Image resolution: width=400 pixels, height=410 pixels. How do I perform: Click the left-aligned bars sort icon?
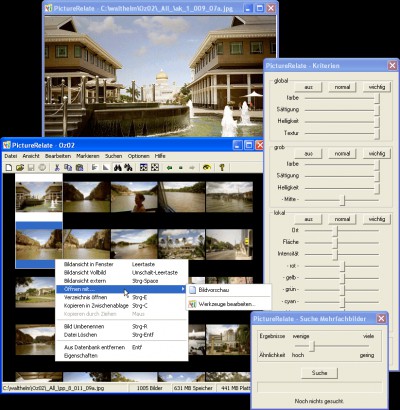point(94,167)
